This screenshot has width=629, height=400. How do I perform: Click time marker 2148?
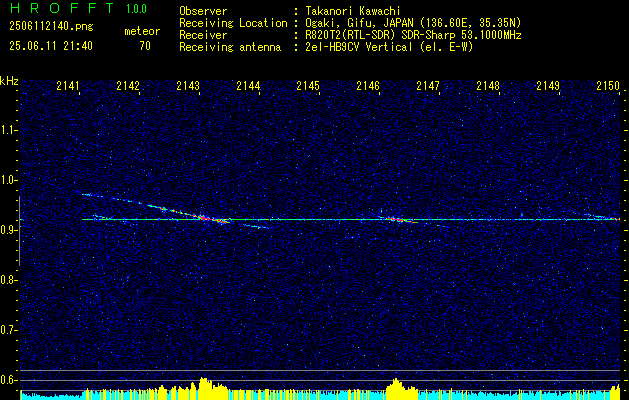click(488, 85)
